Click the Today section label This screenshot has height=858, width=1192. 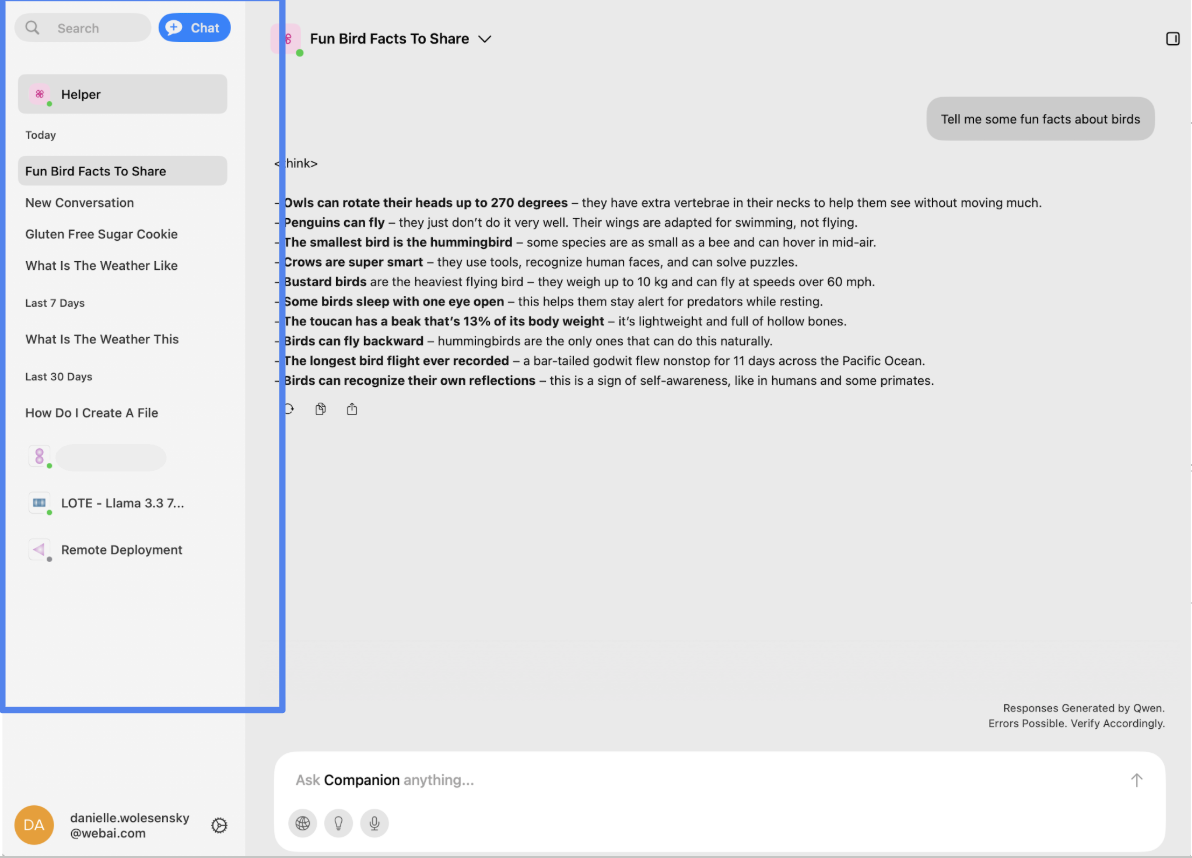40,135
